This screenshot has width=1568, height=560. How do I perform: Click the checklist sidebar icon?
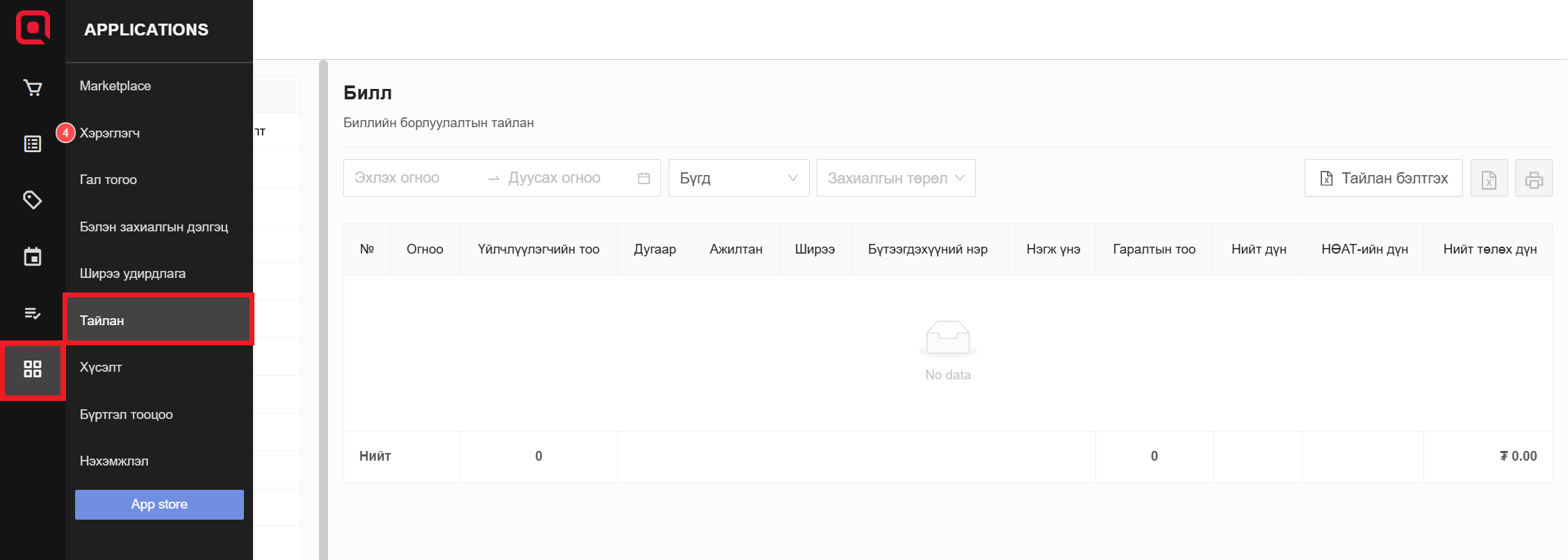[33, 313]
